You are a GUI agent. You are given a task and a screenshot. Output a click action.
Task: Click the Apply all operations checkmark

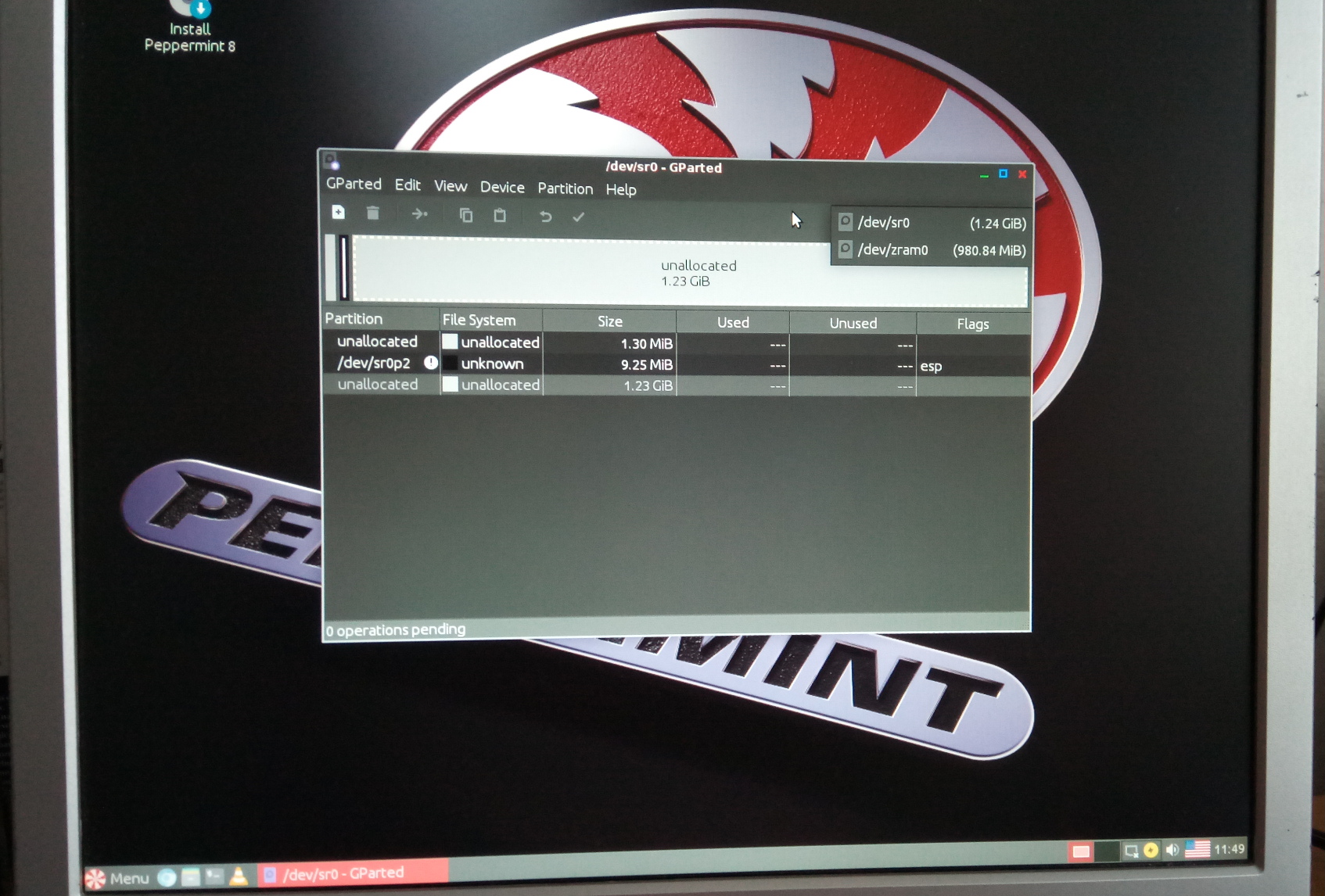point(579,217)
